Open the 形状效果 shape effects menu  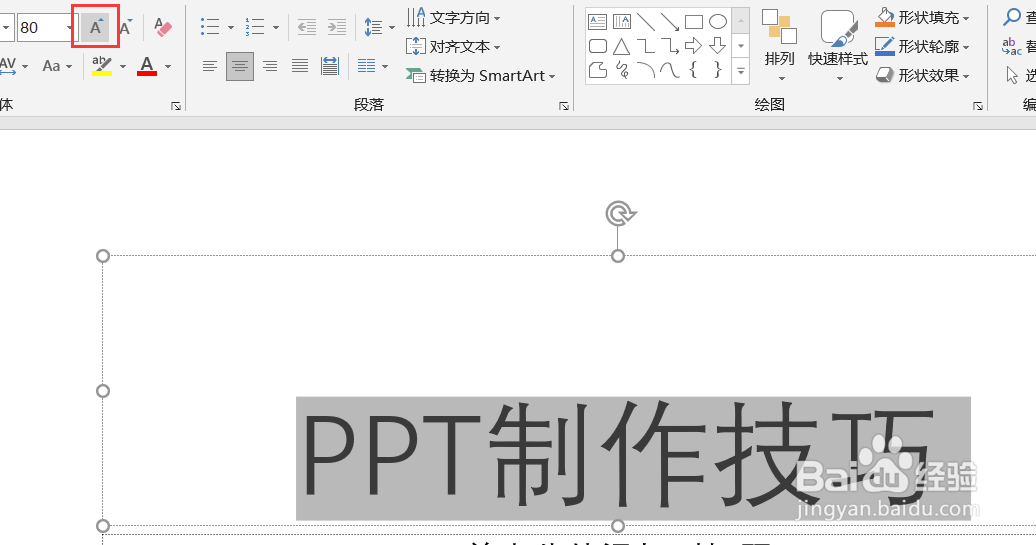tap(922, 76)
